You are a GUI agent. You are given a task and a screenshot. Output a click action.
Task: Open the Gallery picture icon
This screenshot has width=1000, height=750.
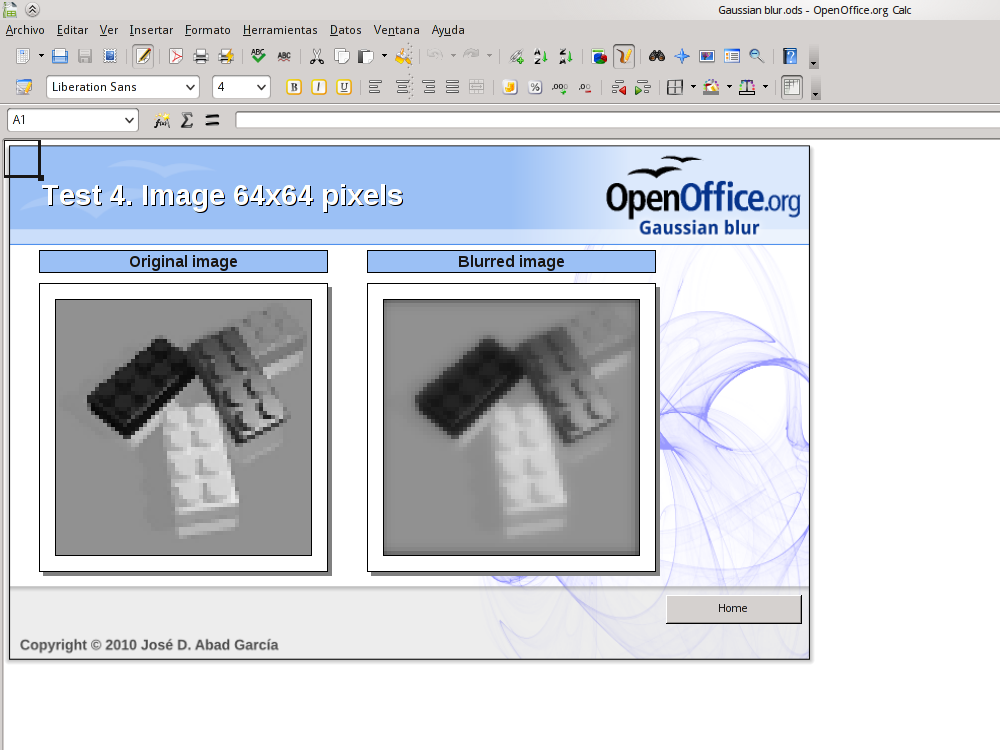click(707, 56)
